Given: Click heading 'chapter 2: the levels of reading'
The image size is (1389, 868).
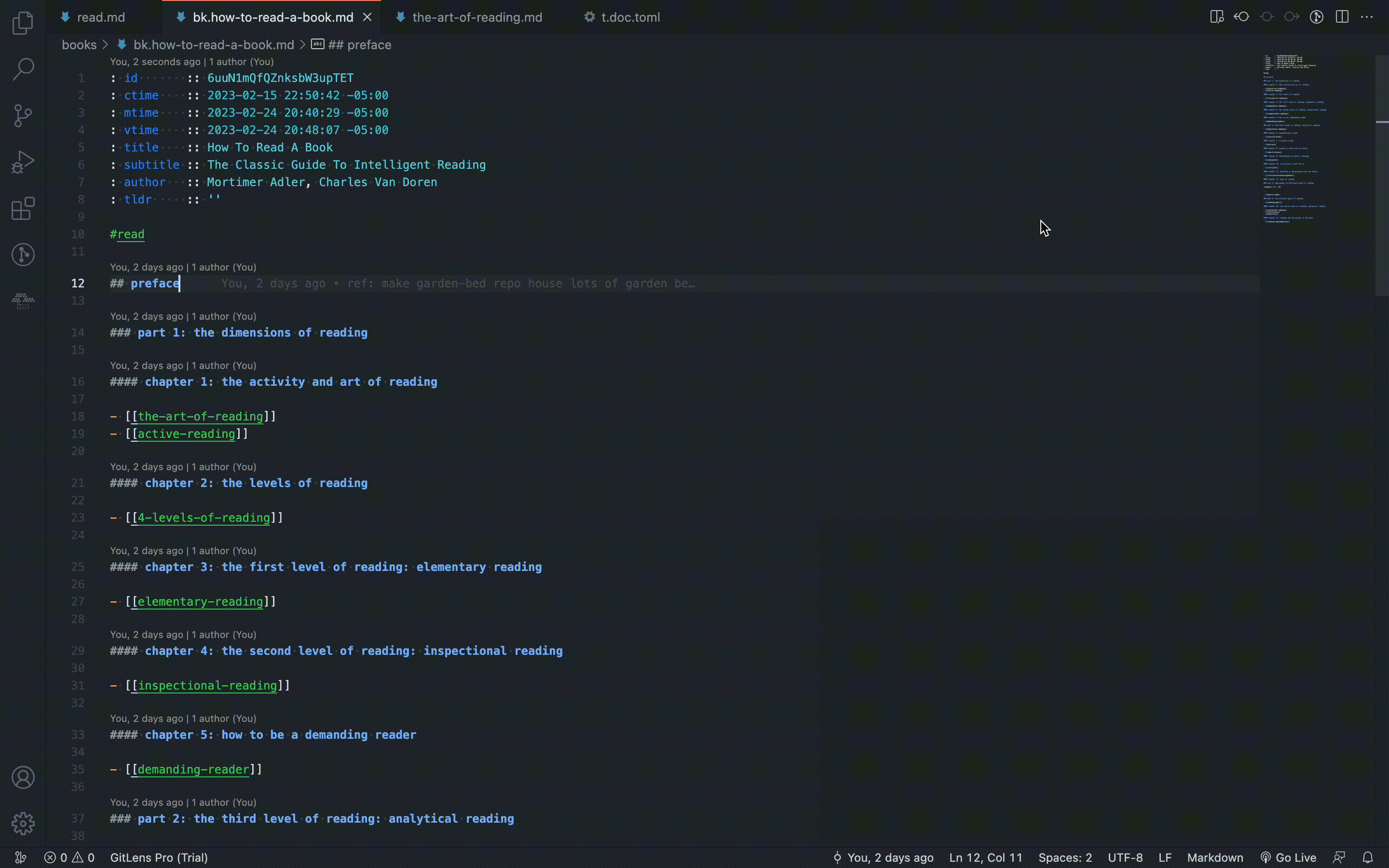Looking at the screenshot, I should (x=256, y=483).
